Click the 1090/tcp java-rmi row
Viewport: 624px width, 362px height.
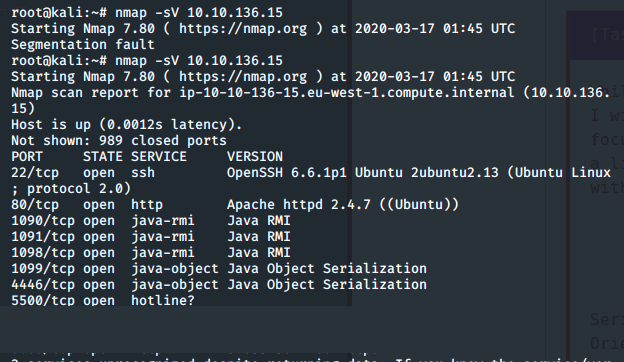tap(151, 221)
